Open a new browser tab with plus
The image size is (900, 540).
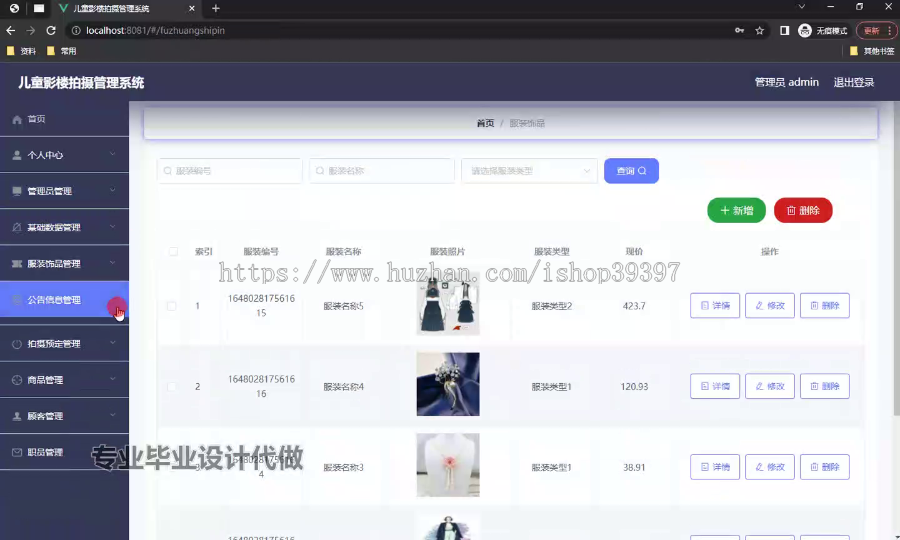pyautogui.click(x=216, y=8)
